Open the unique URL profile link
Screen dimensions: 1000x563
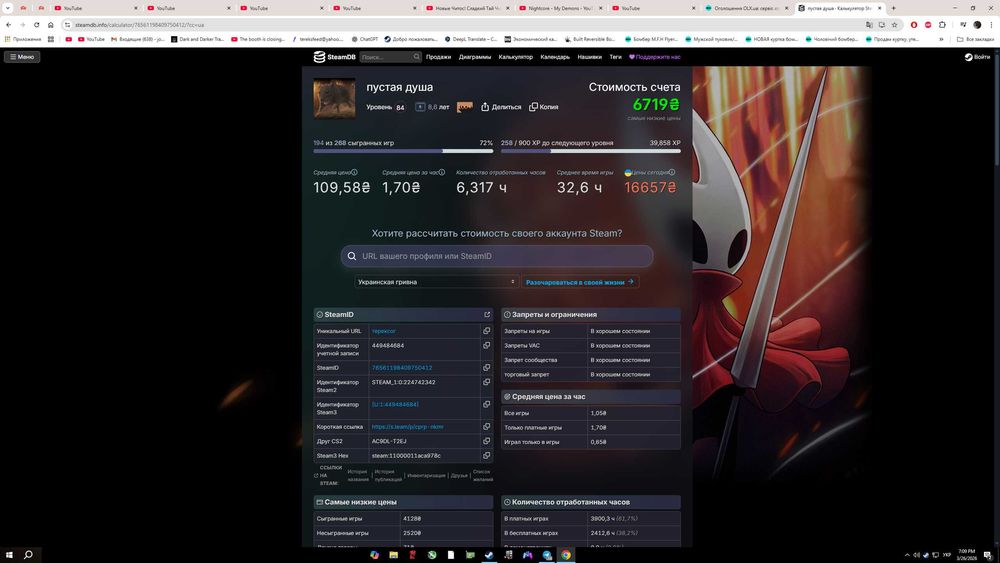(x=383, y=331)
